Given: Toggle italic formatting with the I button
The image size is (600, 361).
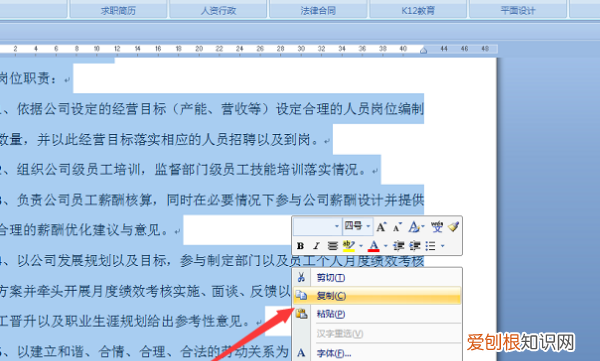Looking at the screenshot, I should click(x=316, y=246).
